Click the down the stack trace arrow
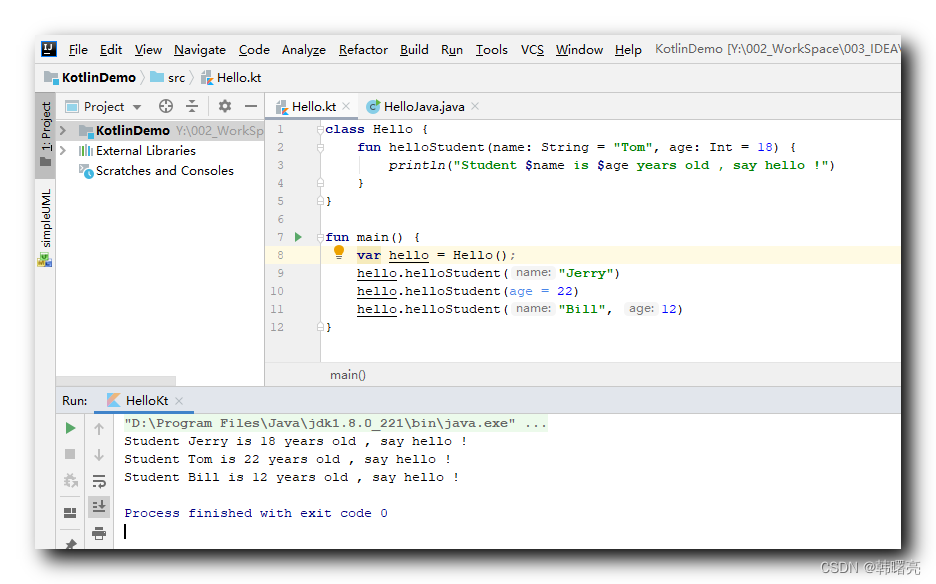This screenshot has width=936, height=584. pyautogui.click(x=99, y=455)
